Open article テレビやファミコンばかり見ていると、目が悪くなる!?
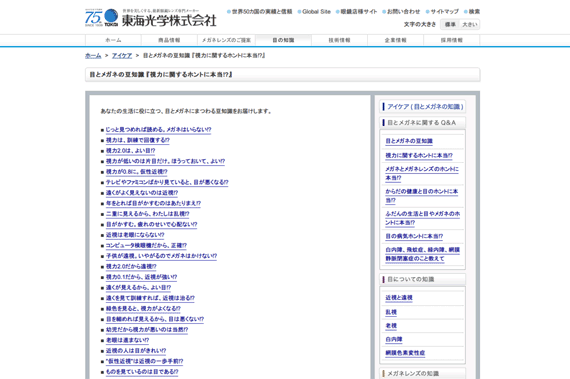The image size is (570, 379). coord(167,182)
